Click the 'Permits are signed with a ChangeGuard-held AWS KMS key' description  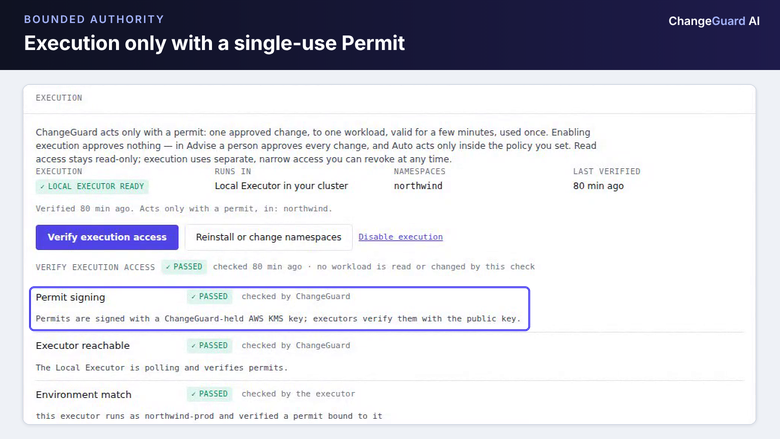(278, 319)
